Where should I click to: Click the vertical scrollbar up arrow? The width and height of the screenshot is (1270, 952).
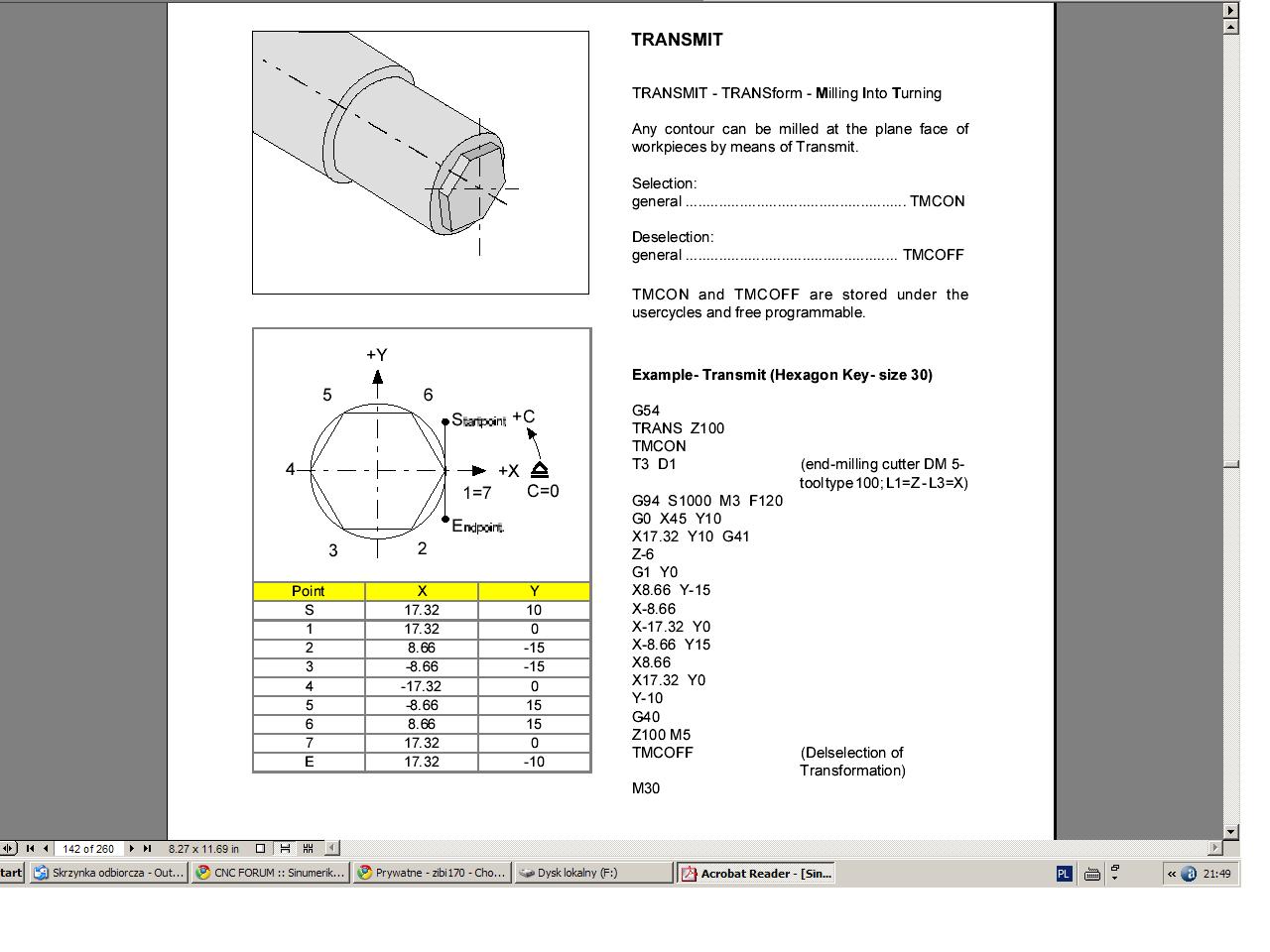(x=1231, y=27)
